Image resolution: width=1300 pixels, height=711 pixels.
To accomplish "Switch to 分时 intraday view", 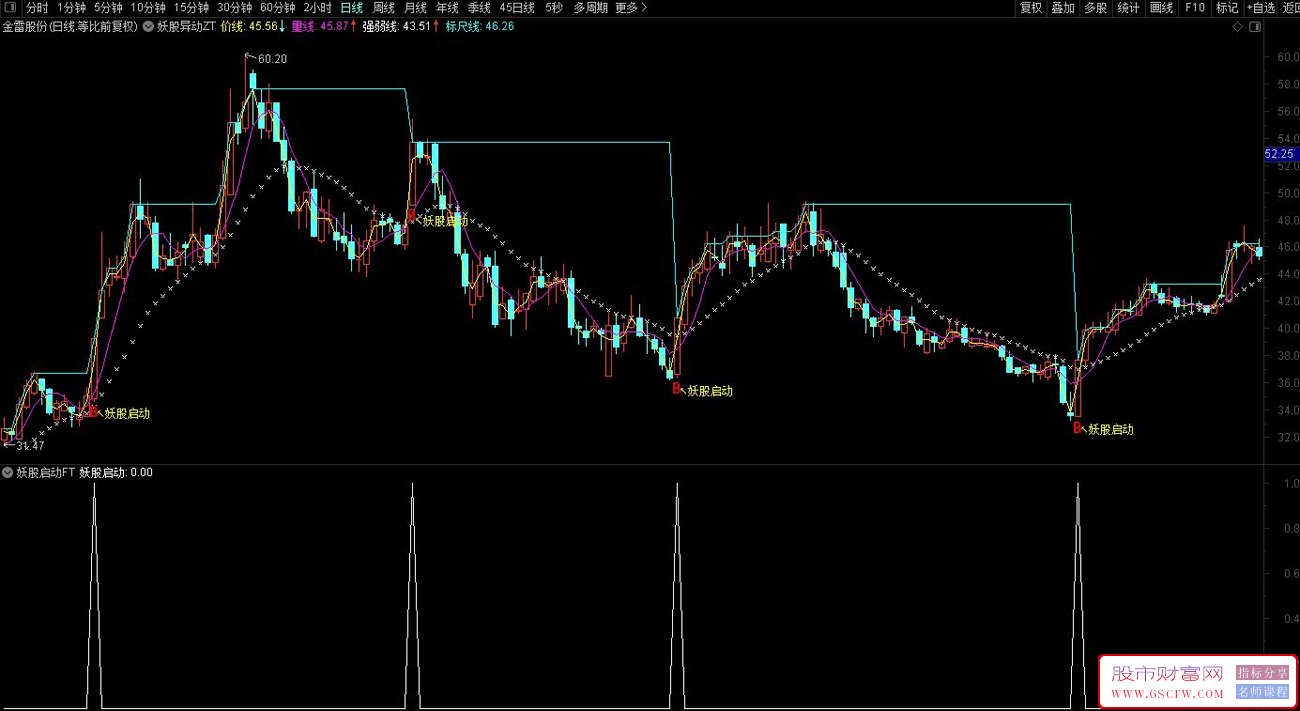I will (x=36, y=7).
